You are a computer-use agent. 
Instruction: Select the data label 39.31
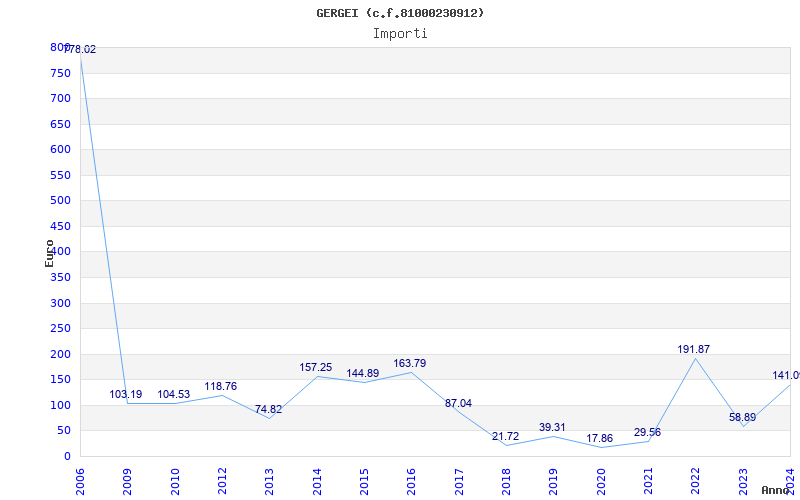pyautogui.click(x=552, y=428)
